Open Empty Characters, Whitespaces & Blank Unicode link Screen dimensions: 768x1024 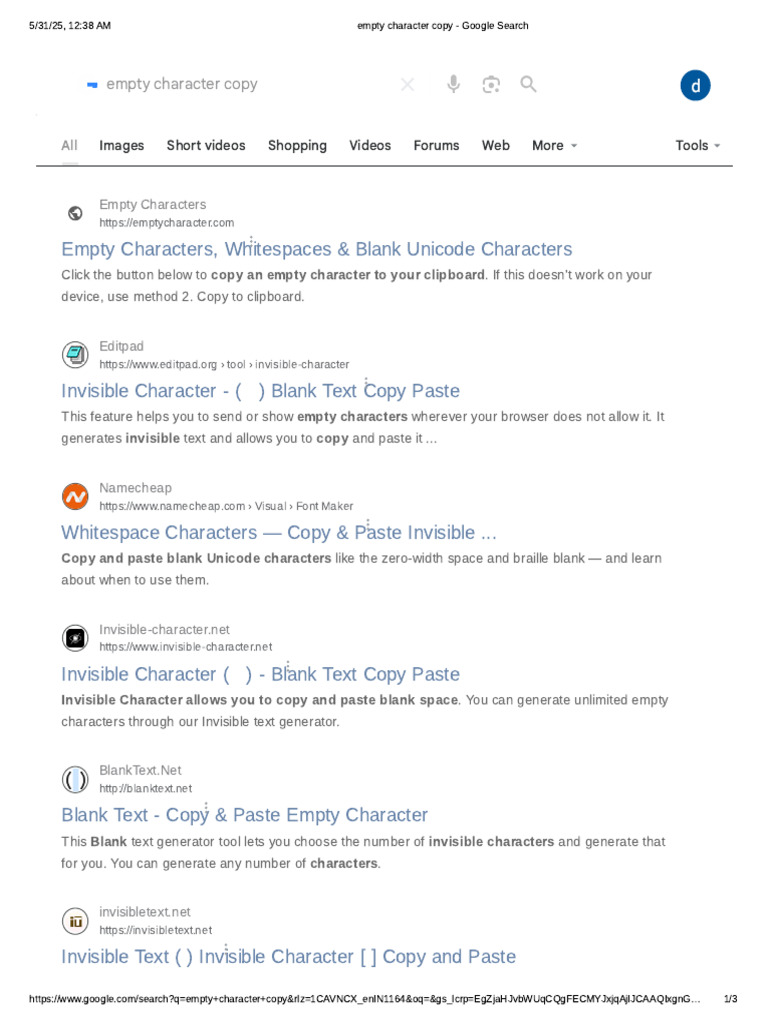click(x=317, y=249)
